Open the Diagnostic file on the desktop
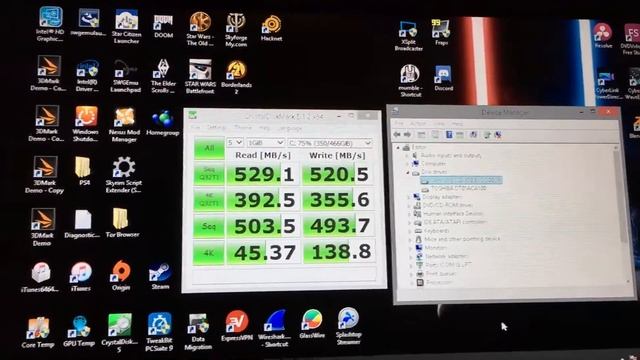The width and height of the screenshot is (640, 360). point(82,224)
